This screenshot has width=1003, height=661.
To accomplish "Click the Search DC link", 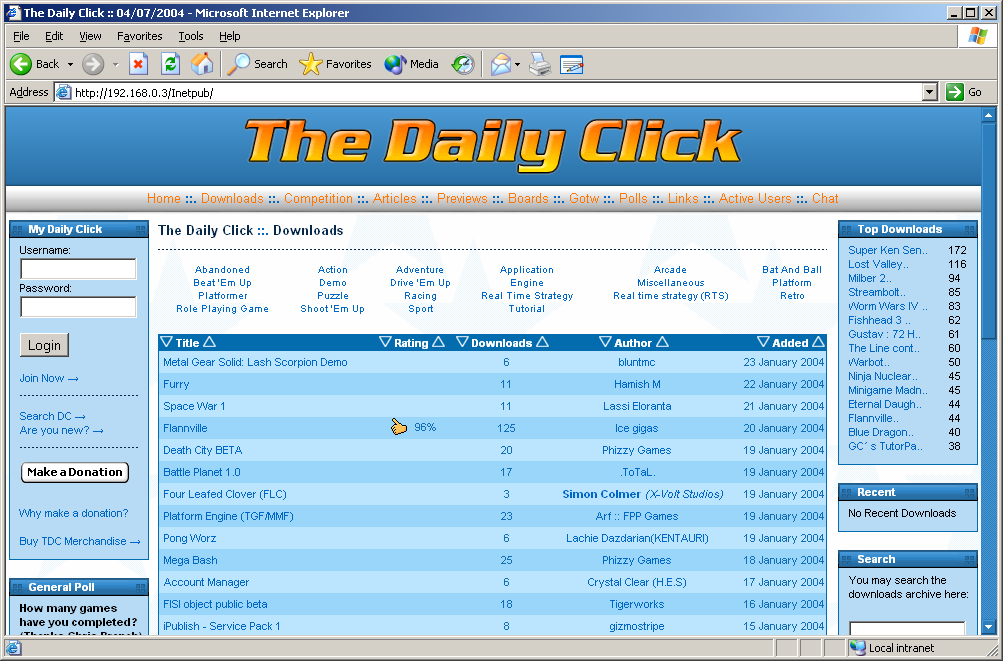I will point(52,416).
